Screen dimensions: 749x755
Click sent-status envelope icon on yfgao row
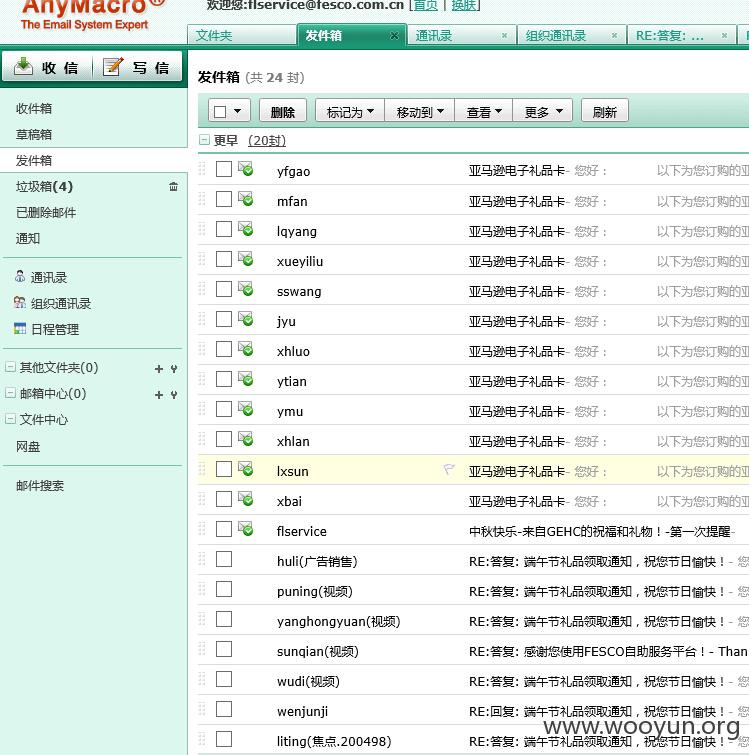[245, 169]
